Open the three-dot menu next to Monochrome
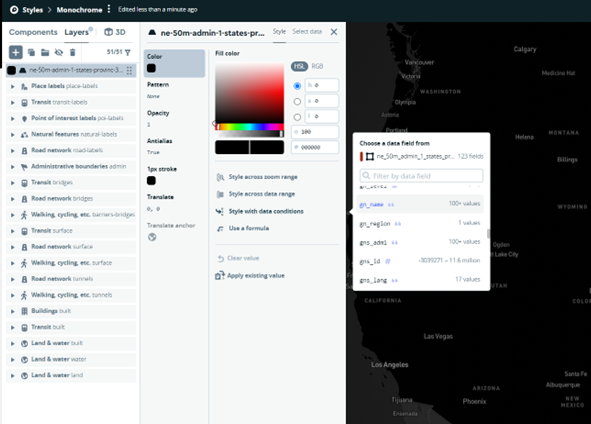The width and height of the screenshot is (591, 424). click(109, 9)
